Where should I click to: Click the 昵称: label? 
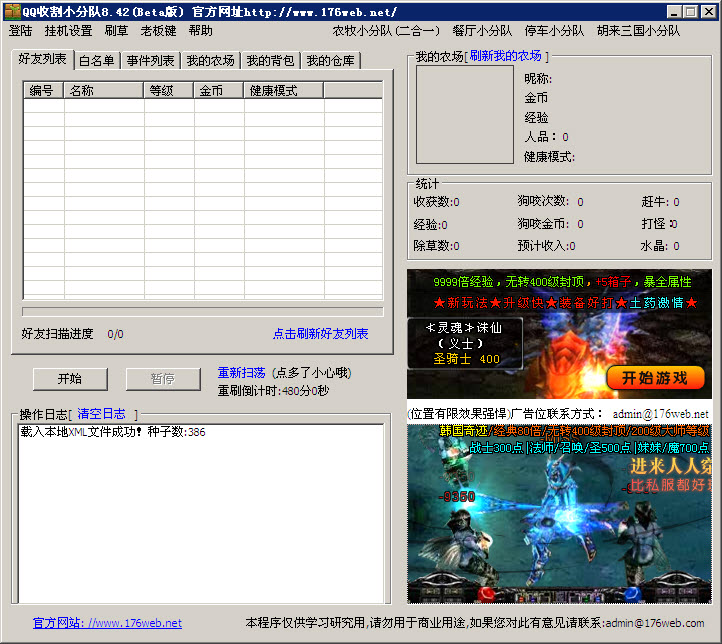(538, 79)
